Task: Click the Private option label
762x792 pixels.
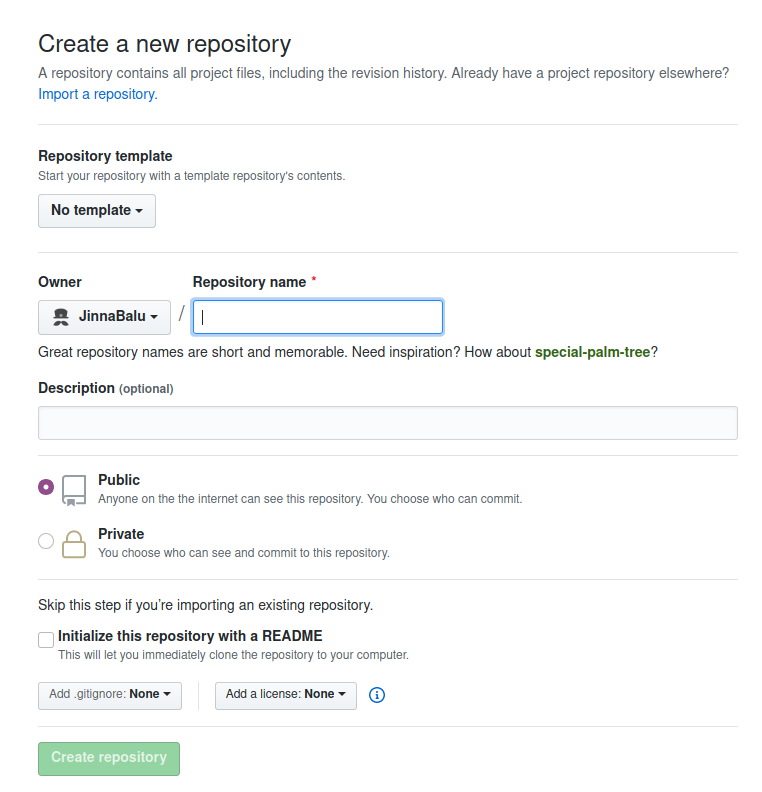Action: (x=121, y=534)
